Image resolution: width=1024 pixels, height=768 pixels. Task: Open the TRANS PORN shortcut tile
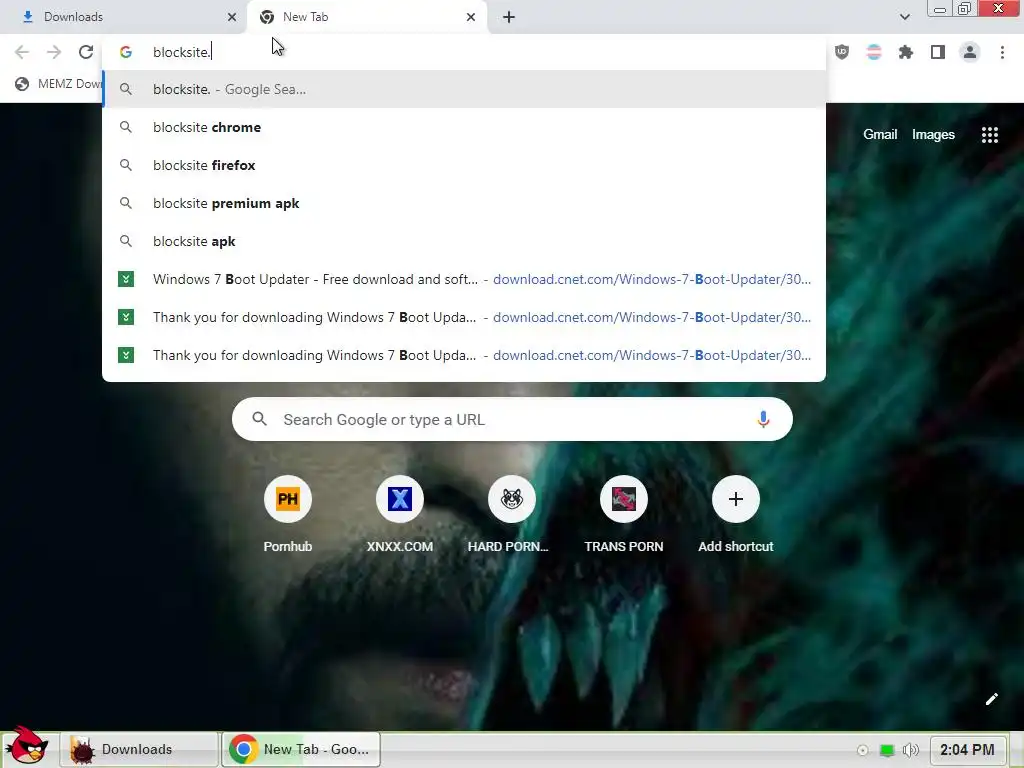(x=624, y=515)
